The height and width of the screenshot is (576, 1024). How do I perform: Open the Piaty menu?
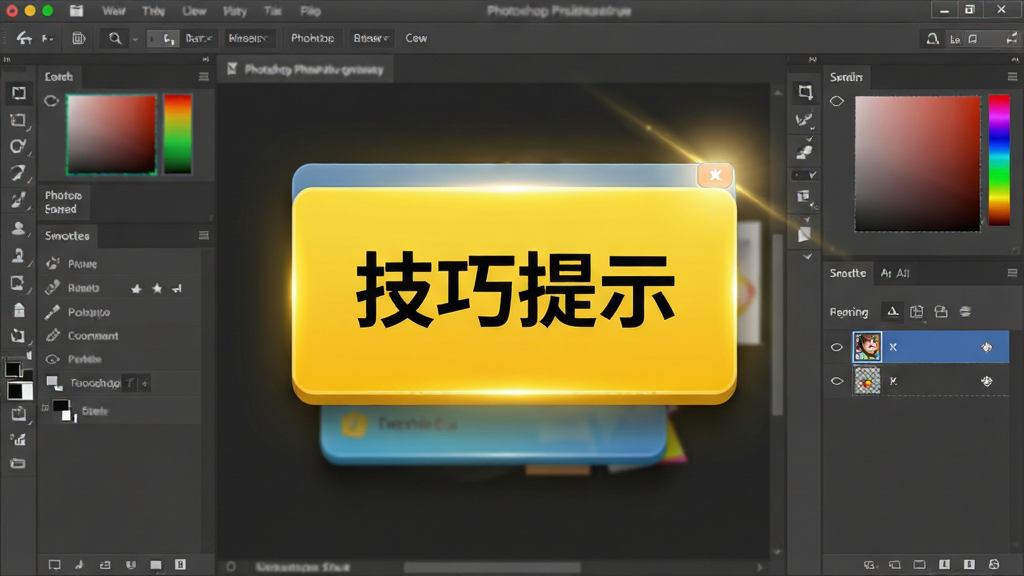(234, 11)
